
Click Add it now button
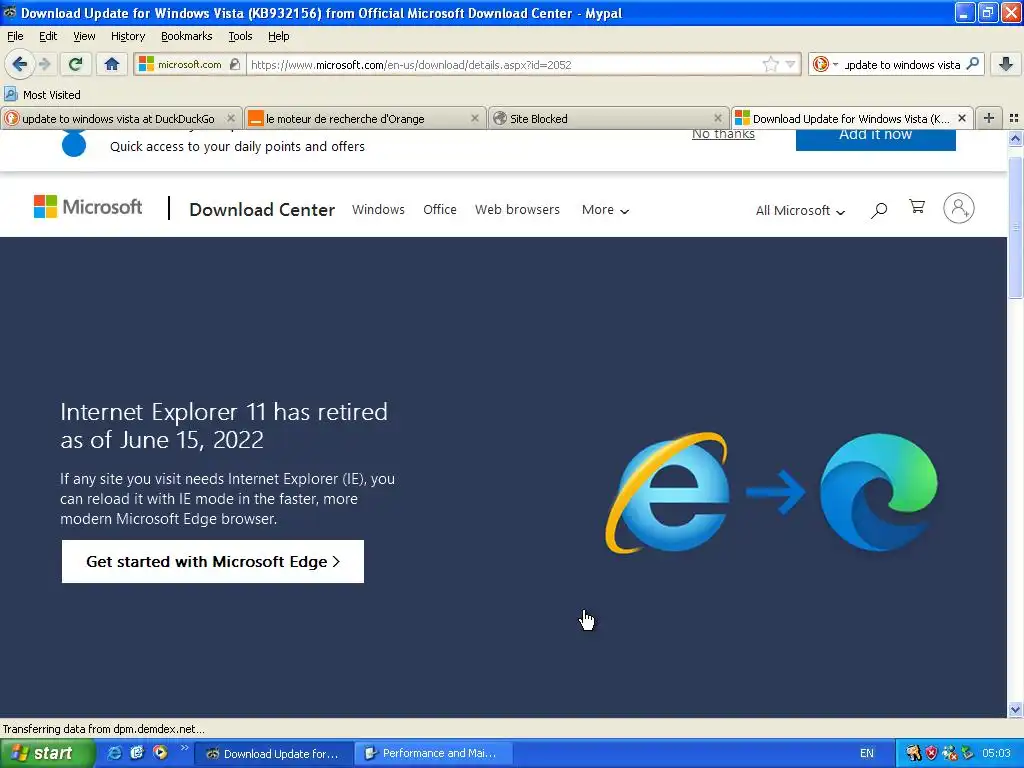click(875, 138)
